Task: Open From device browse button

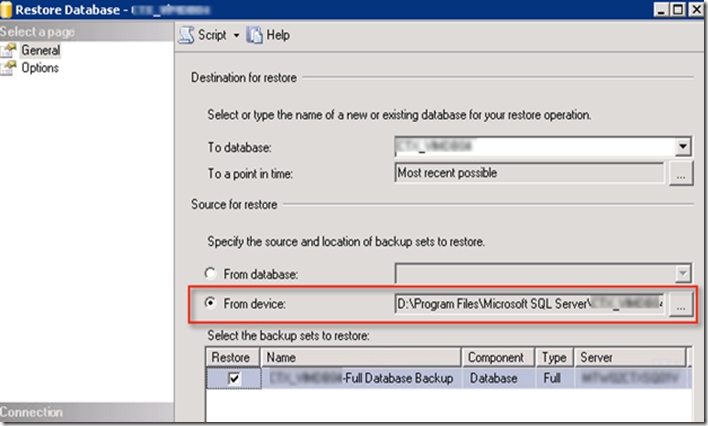Action: pos(681,305)
